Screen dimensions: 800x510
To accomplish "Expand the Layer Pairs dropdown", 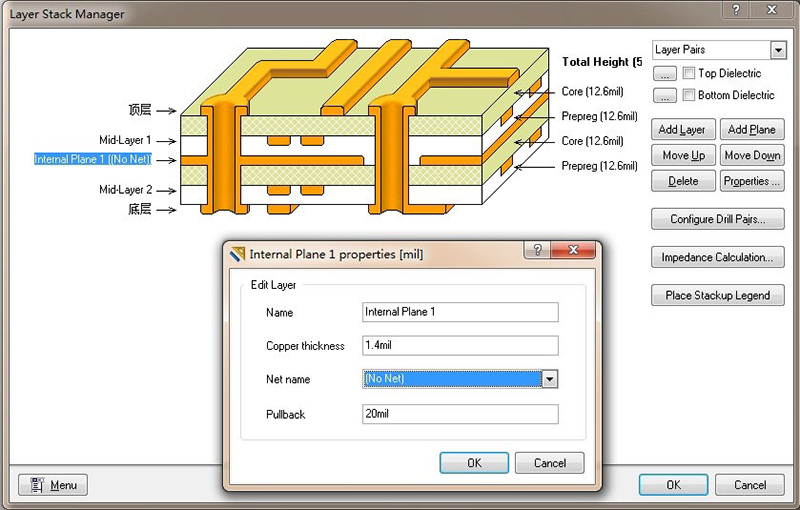I will click(x=777, y=50).
